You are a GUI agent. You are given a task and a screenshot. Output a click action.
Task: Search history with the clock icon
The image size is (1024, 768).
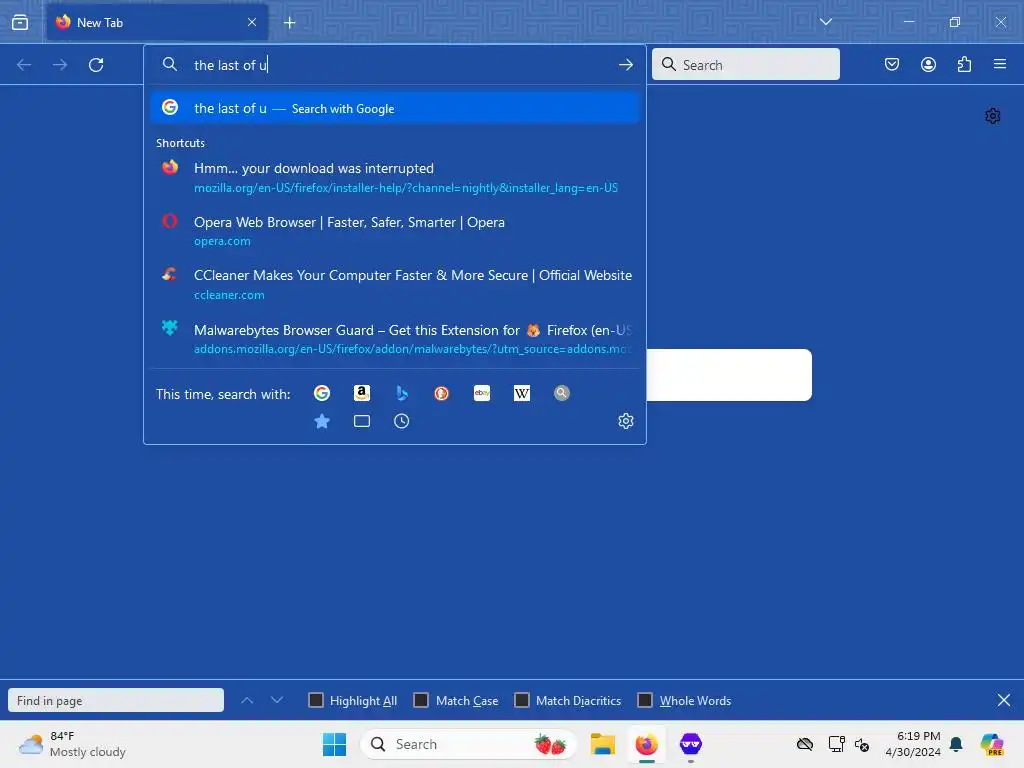402,421
